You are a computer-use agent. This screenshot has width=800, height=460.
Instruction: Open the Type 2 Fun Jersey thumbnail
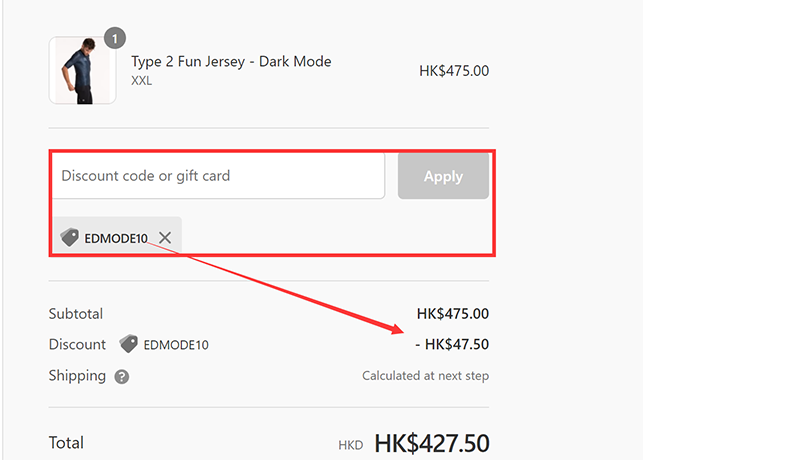pyautogui.click(x=82, y=70)
